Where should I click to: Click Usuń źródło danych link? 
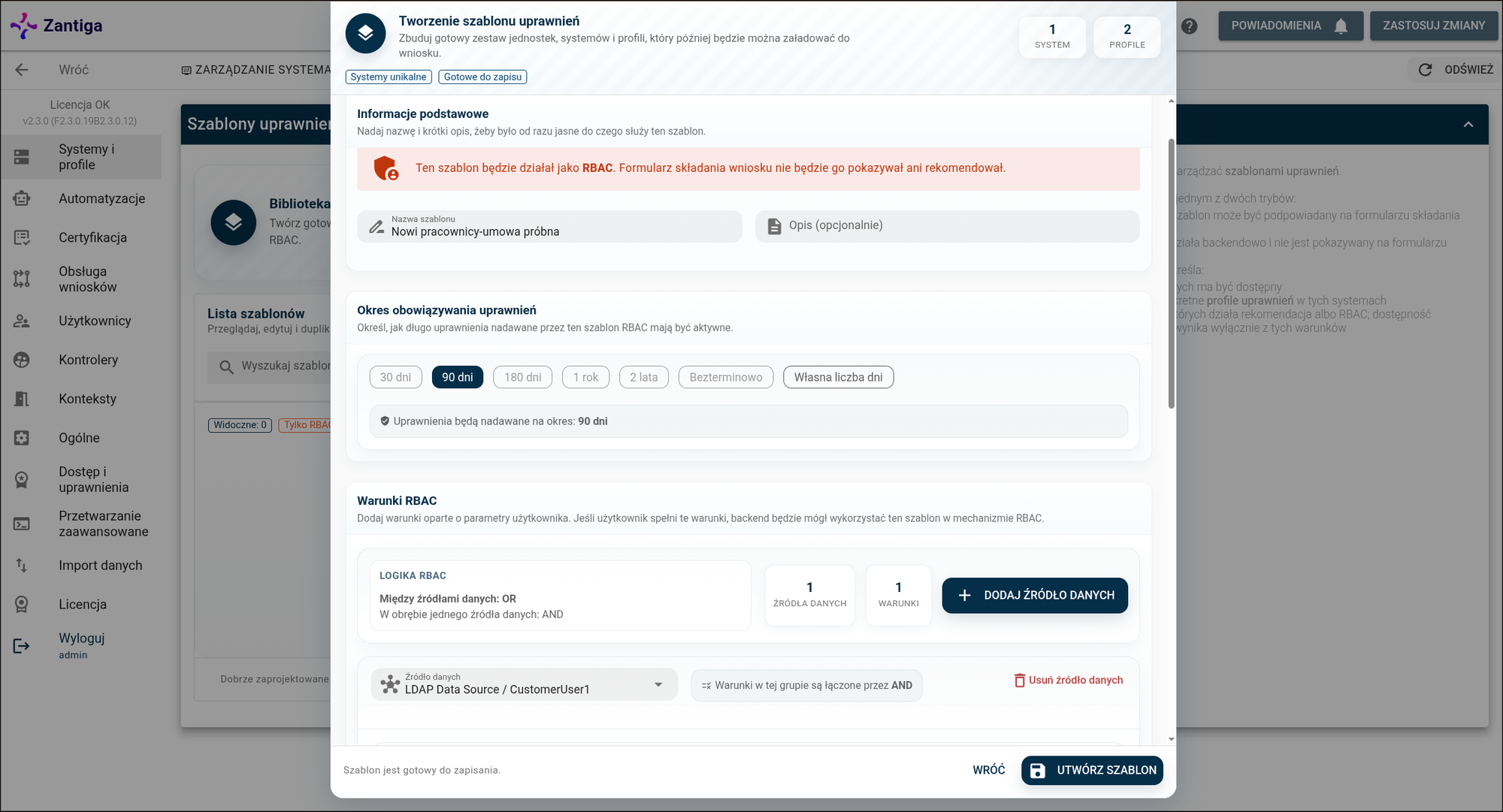1068,681
